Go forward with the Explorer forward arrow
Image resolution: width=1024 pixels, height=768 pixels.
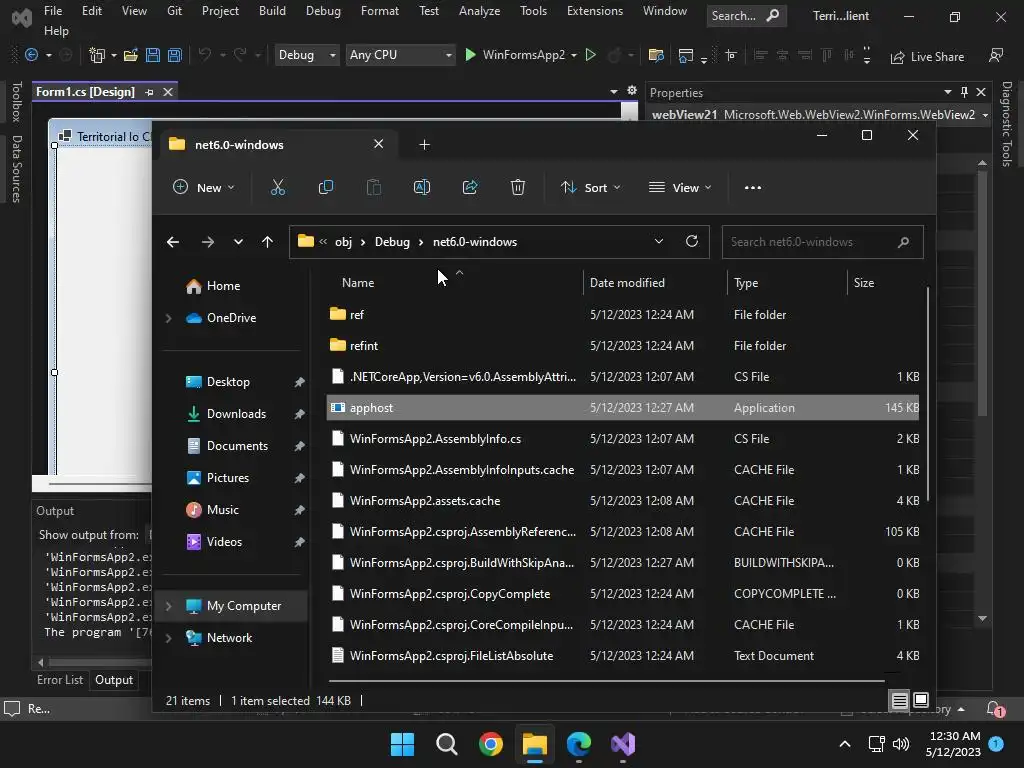point(208,242)
